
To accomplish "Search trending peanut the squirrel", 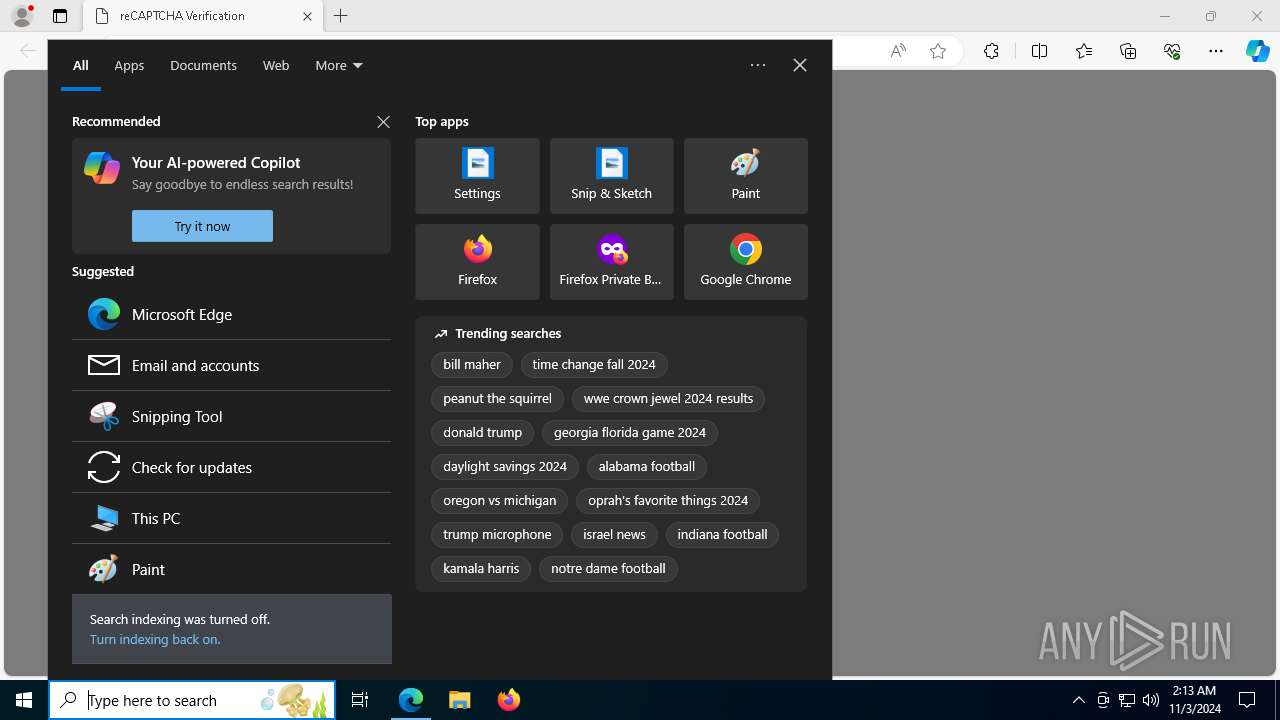I will click(497, 399).
